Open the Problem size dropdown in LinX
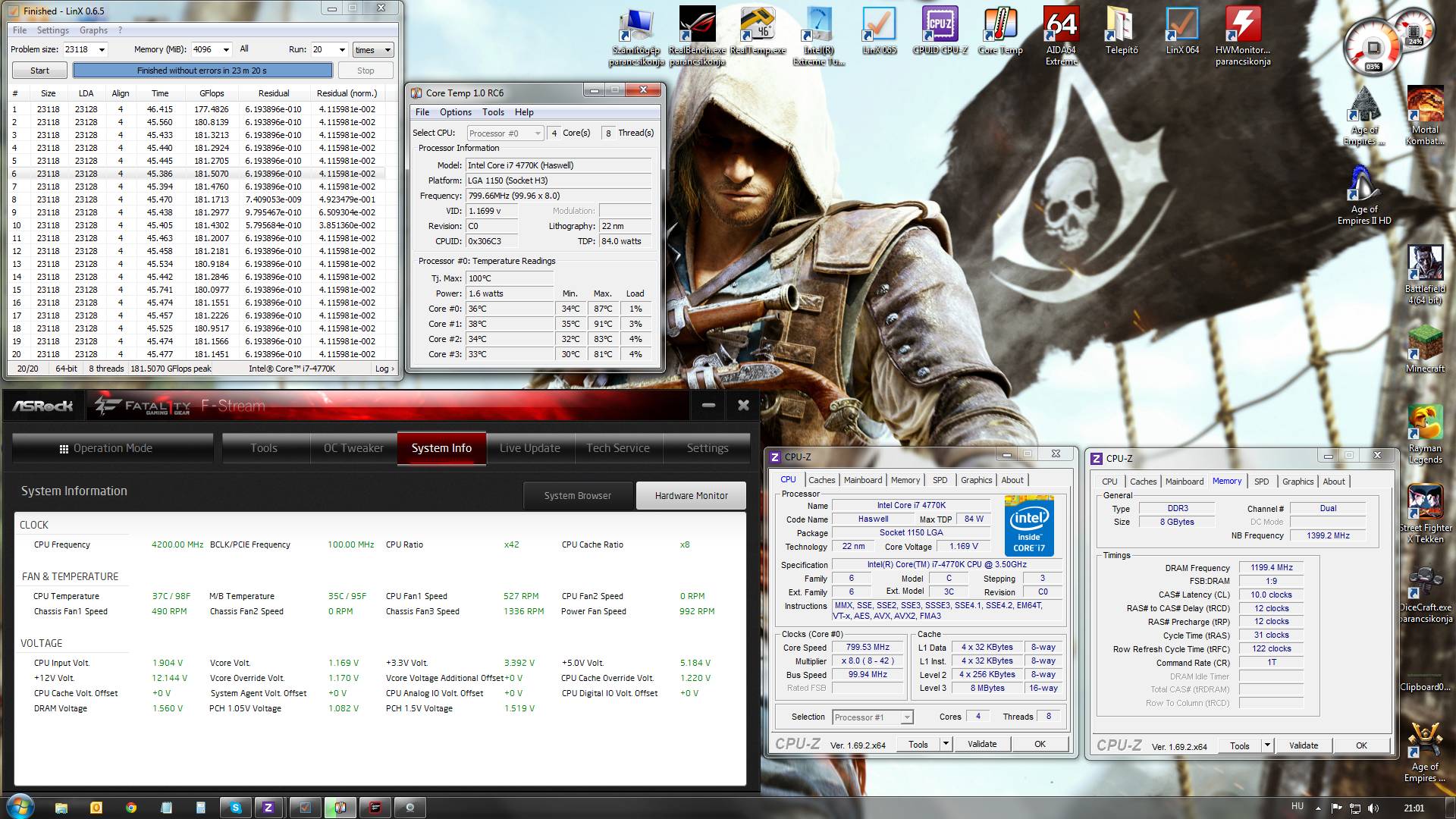 [102, 49]
